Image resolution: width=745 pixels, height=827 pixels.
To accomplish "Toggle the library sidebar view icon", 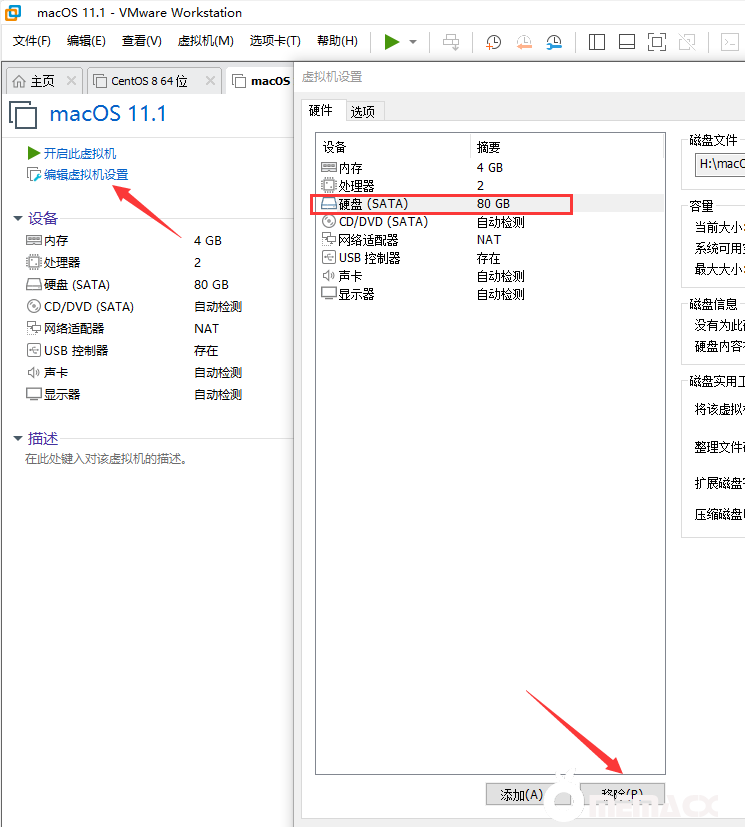I will [x=596, y=42].
